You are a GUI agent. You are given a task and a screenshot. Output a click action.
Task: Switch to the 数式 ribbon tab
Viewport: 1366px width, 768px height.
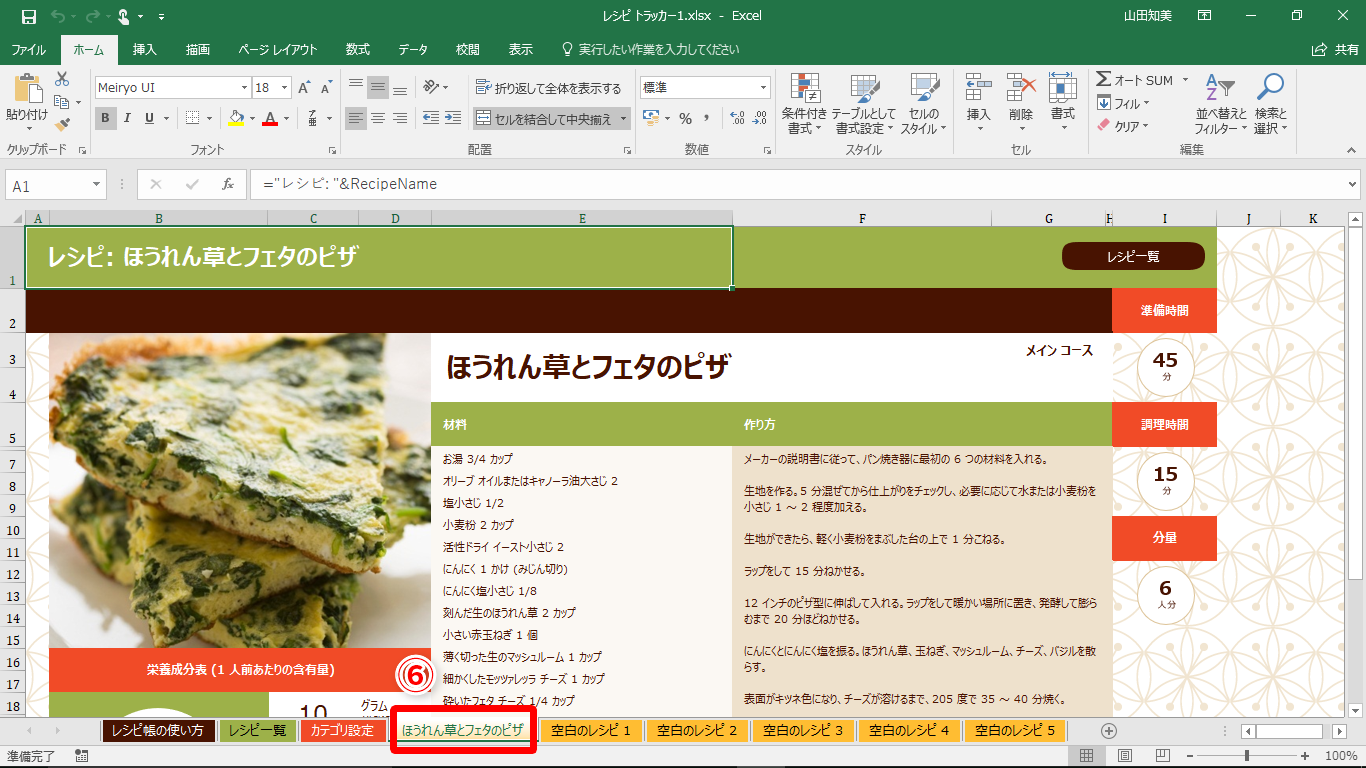[358, 49]
